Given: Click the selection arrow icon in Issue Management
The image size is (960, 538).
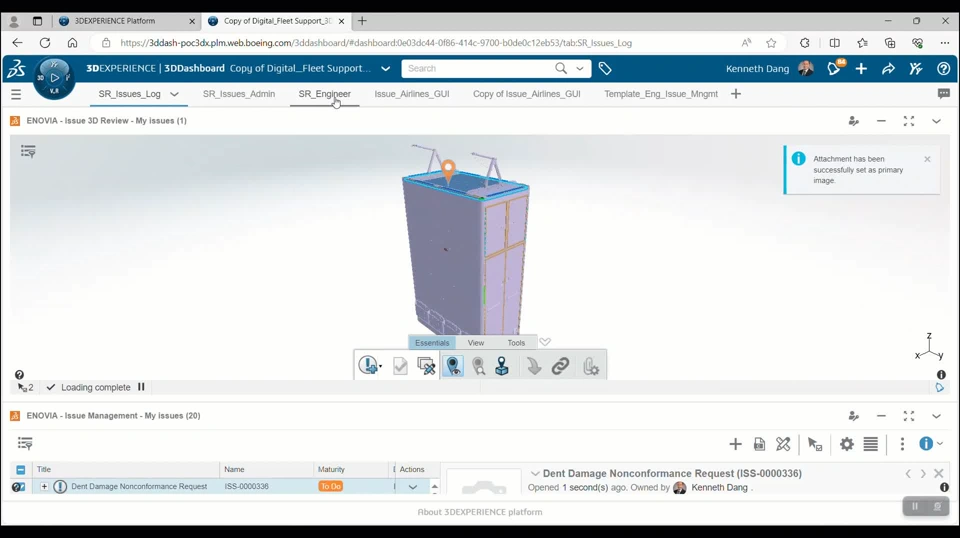Looking at the screenshot, I should click(815, 444).
